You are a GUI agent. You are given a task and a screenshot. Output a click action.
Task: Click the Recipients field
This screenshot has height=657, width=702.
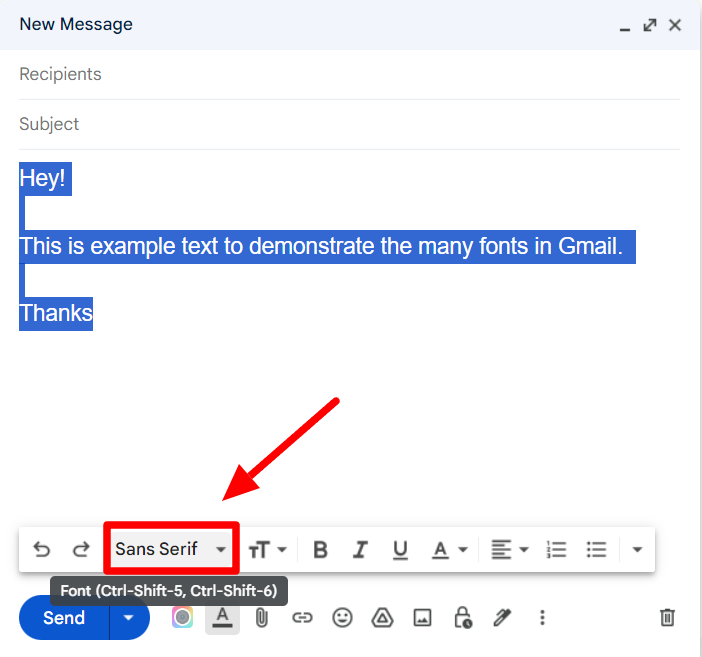point(349,74)
